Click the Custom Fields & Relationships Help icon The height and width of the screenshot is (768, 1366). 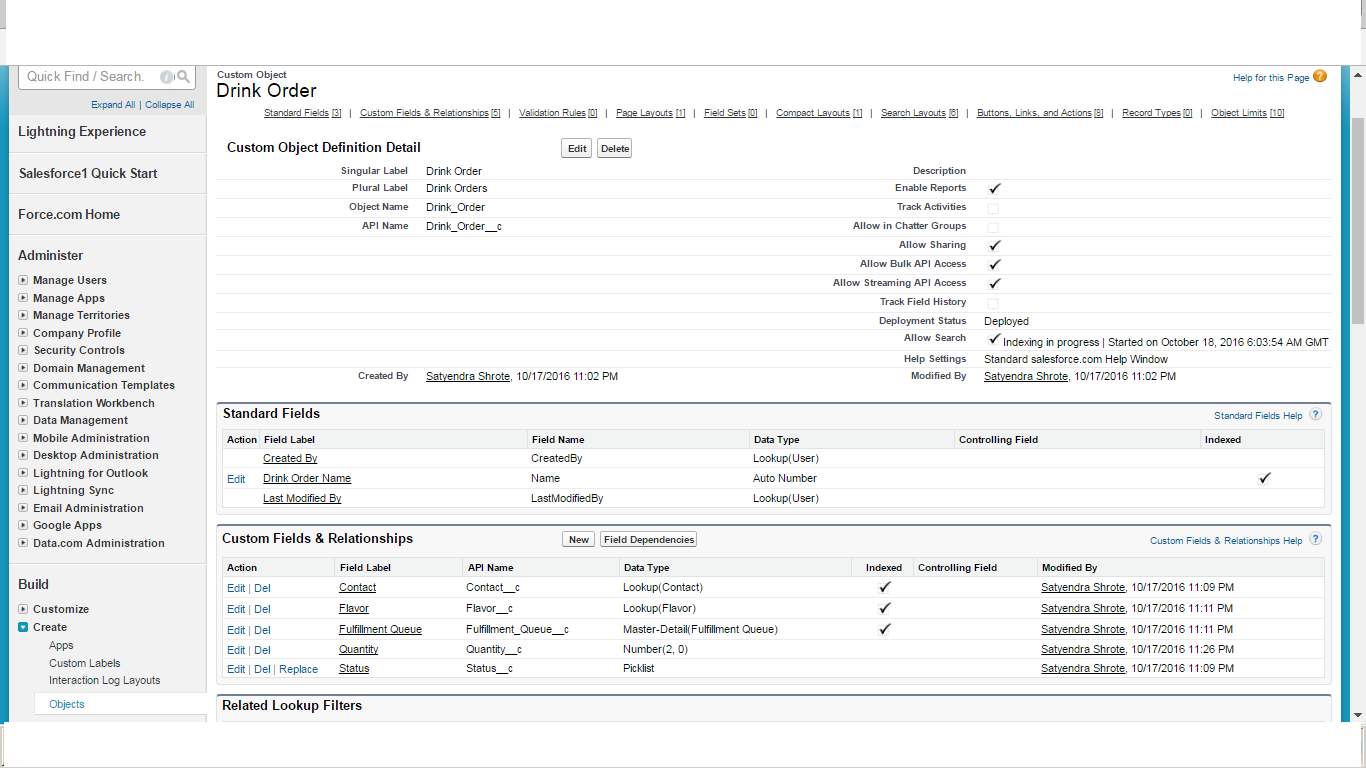click(x=1315, y=540)
